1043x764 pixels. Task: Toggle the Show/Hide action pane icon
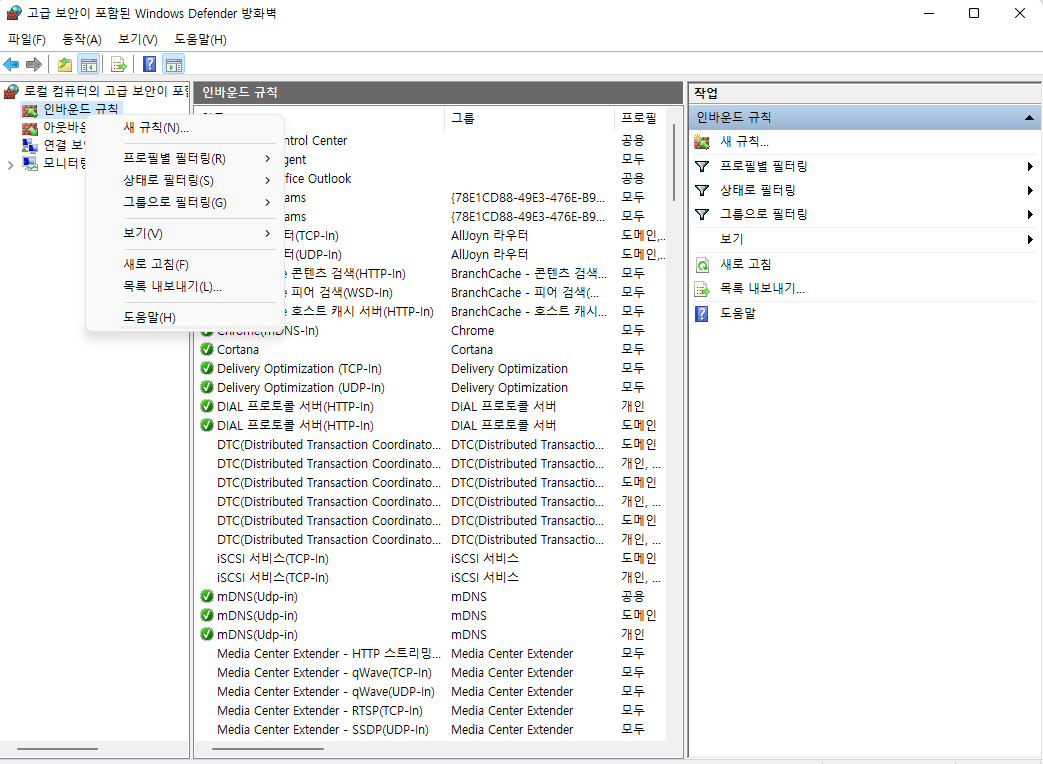point(174,64)
